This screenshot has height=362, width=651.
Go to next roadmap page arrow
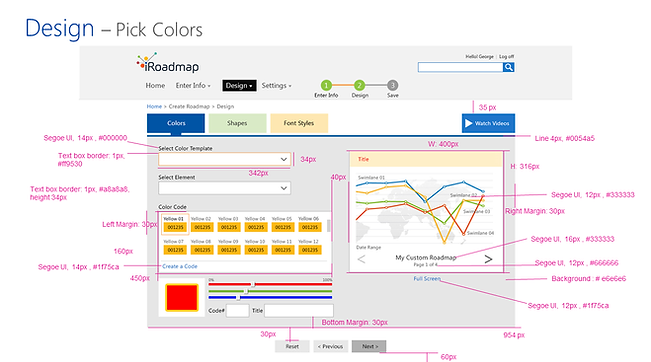tap(488, 259)
